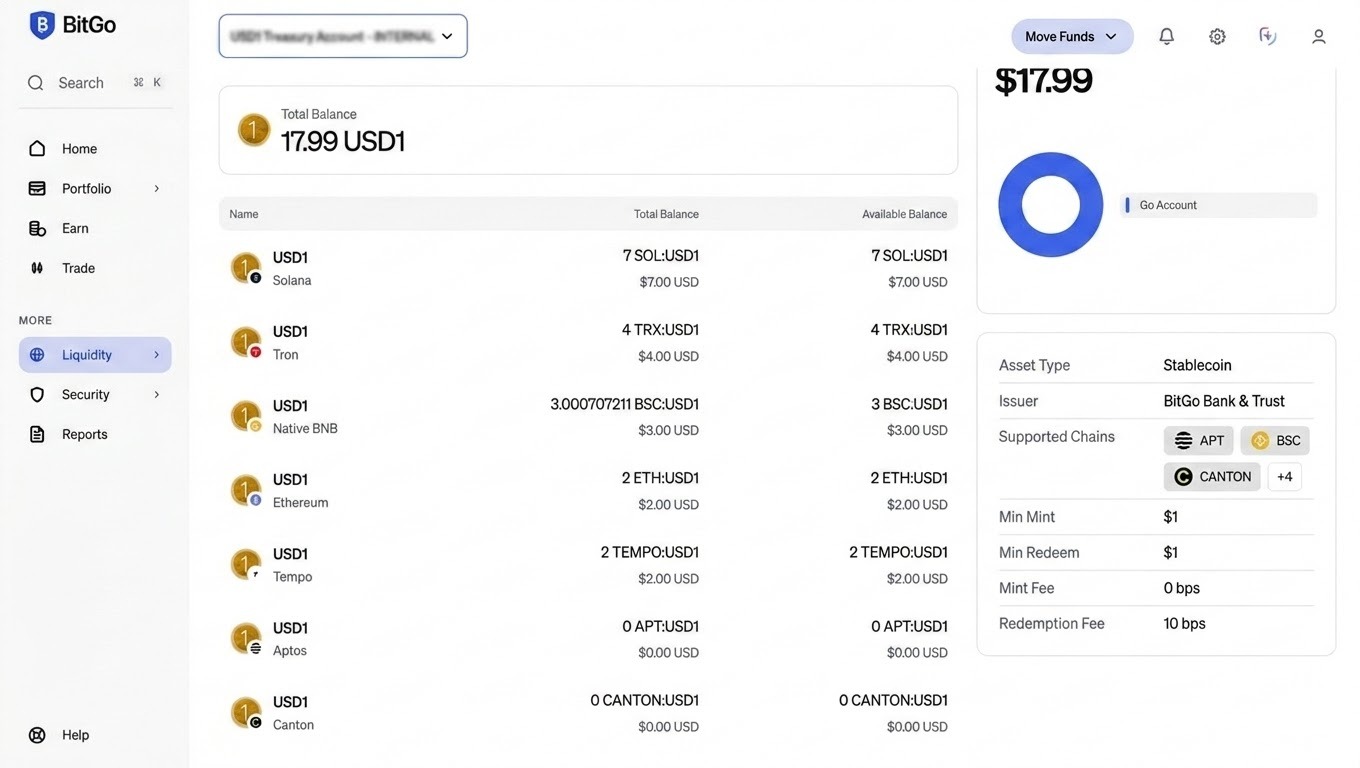
Task: Focus the Search field
Action: click(x=95, y=83)
